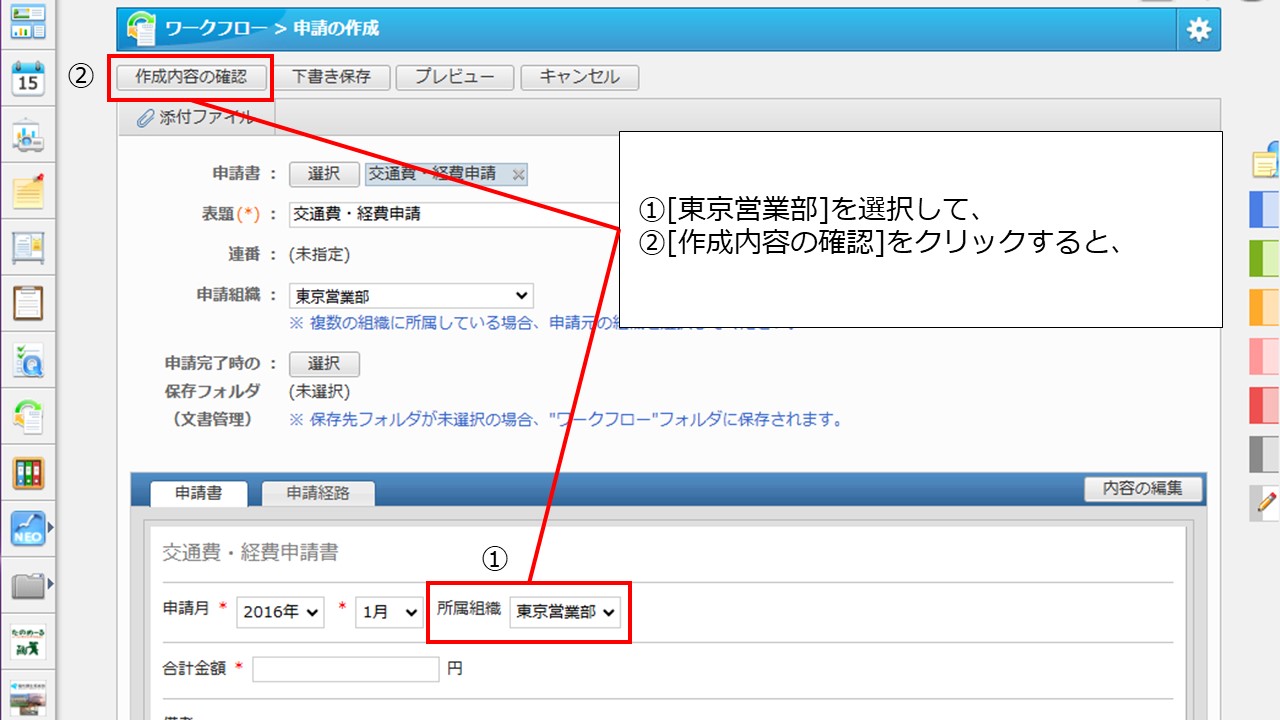Click the blue NEO chart sidebar icon
Screen dimensions: 1280x720
(28, 527)
